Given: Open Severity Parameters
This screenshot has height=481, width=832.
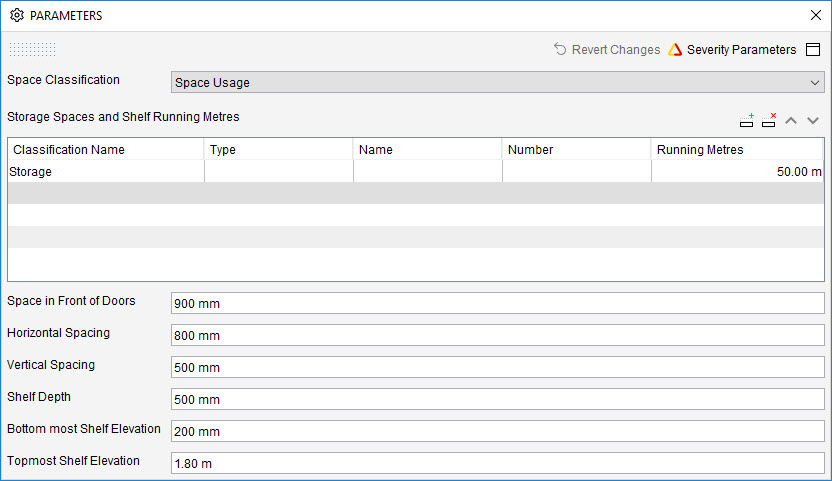Looking at the screenshot, I should [x=732, y=49].
